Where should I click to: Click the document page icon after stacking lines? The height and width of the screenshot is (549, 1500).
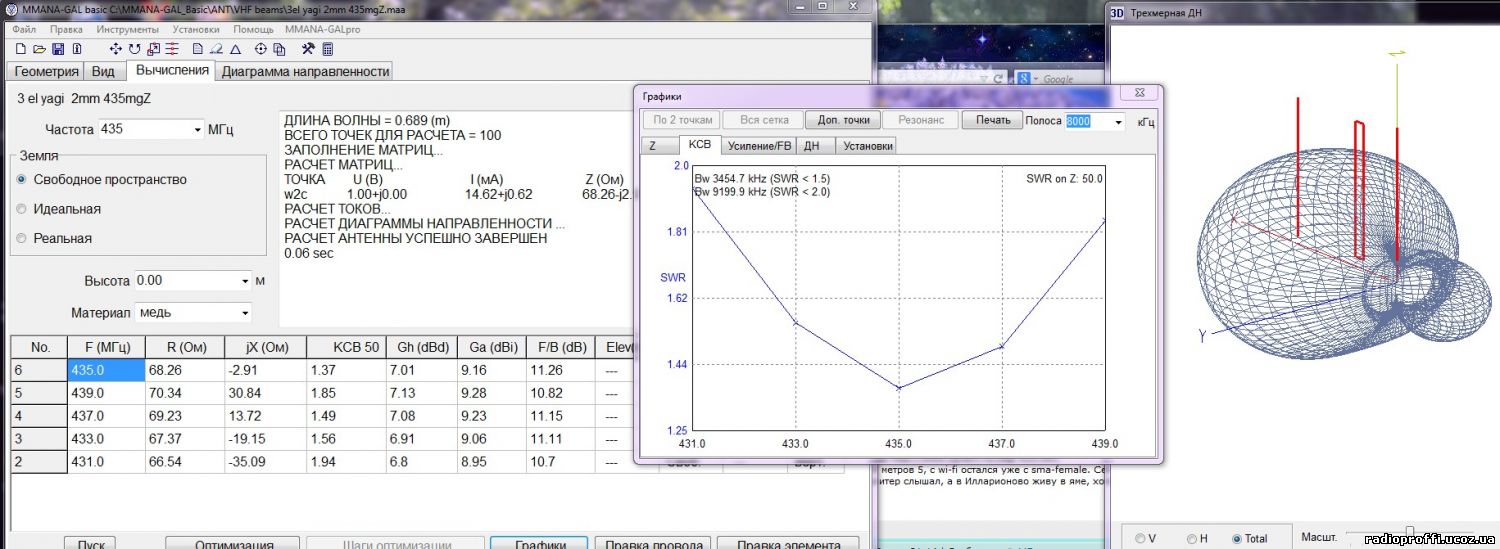tap(198, 49)
